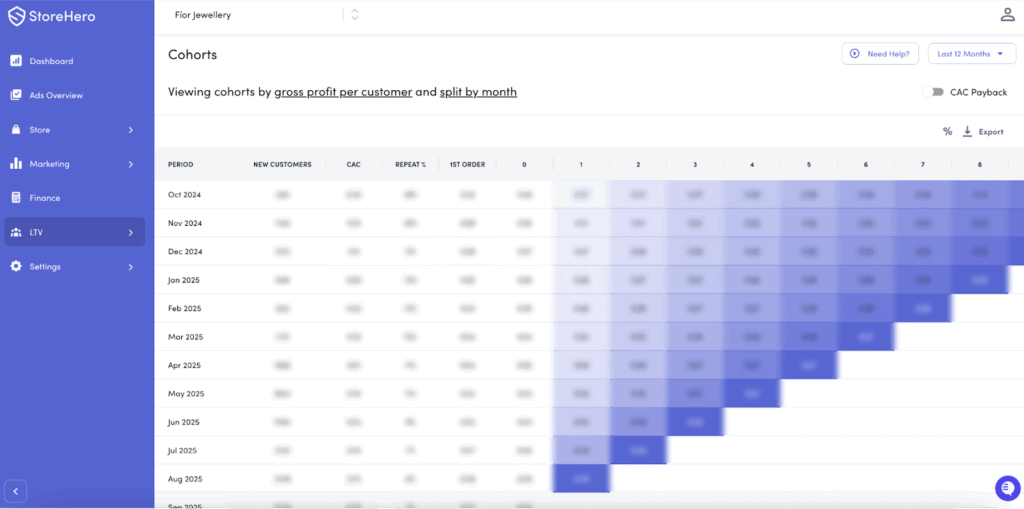
Task: Click the 1ST ORDER column header
Action: (x=468, y=165)
